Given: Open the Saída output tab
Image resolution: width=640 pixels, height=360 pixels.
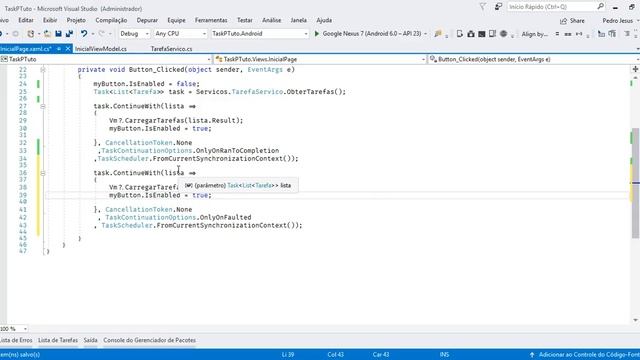Looking at the screenshot, I should point(91,340).
